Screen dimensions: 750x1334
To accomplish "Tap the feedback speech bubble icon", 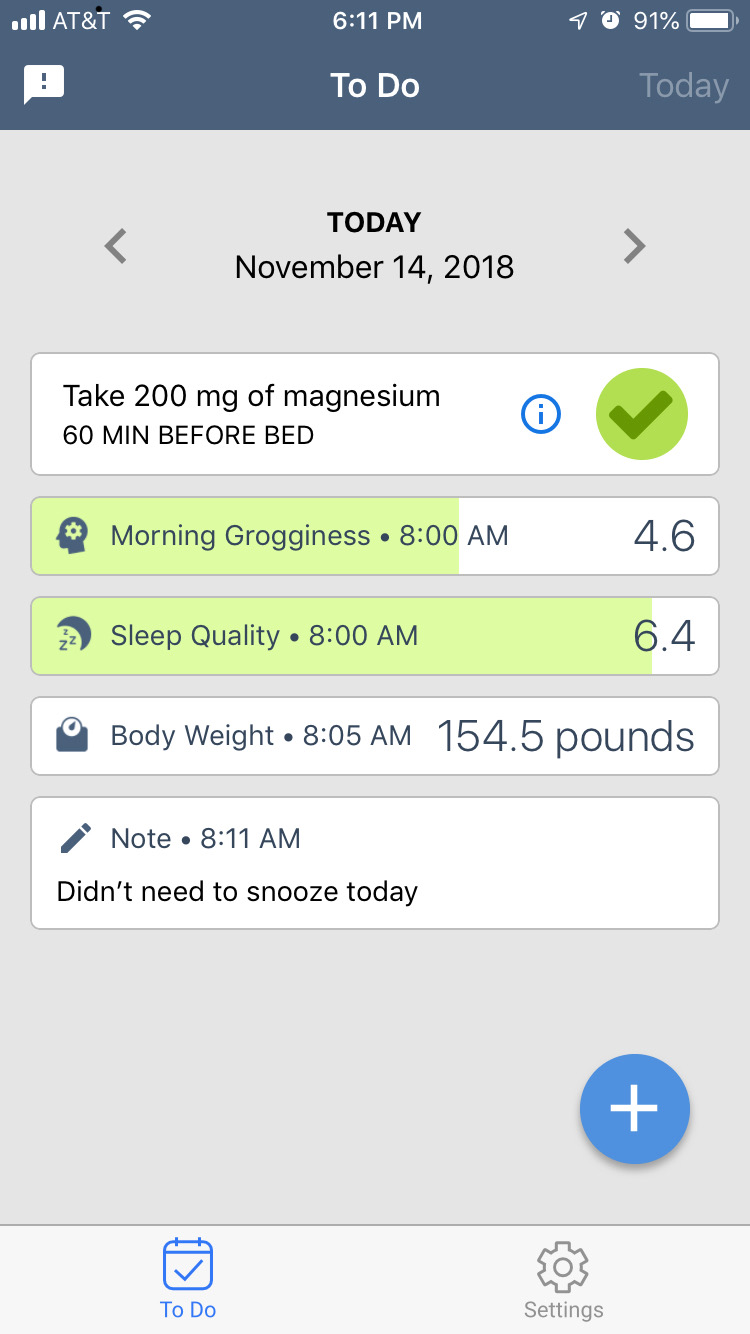I will tap(44, 85).
